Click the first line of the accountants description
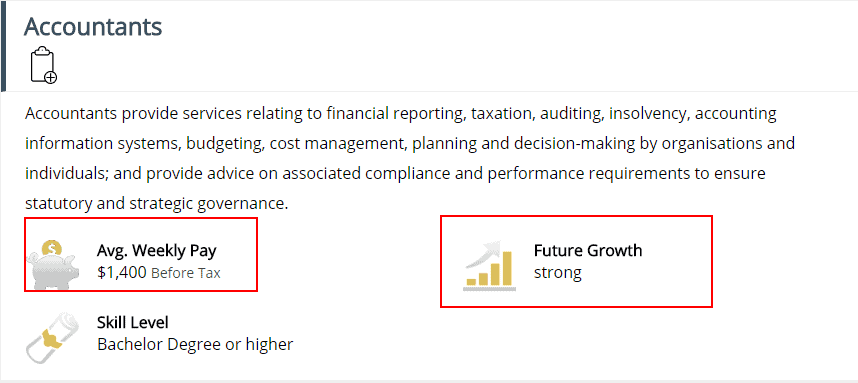This screenshot has width=858, height=383. point(401,114)
